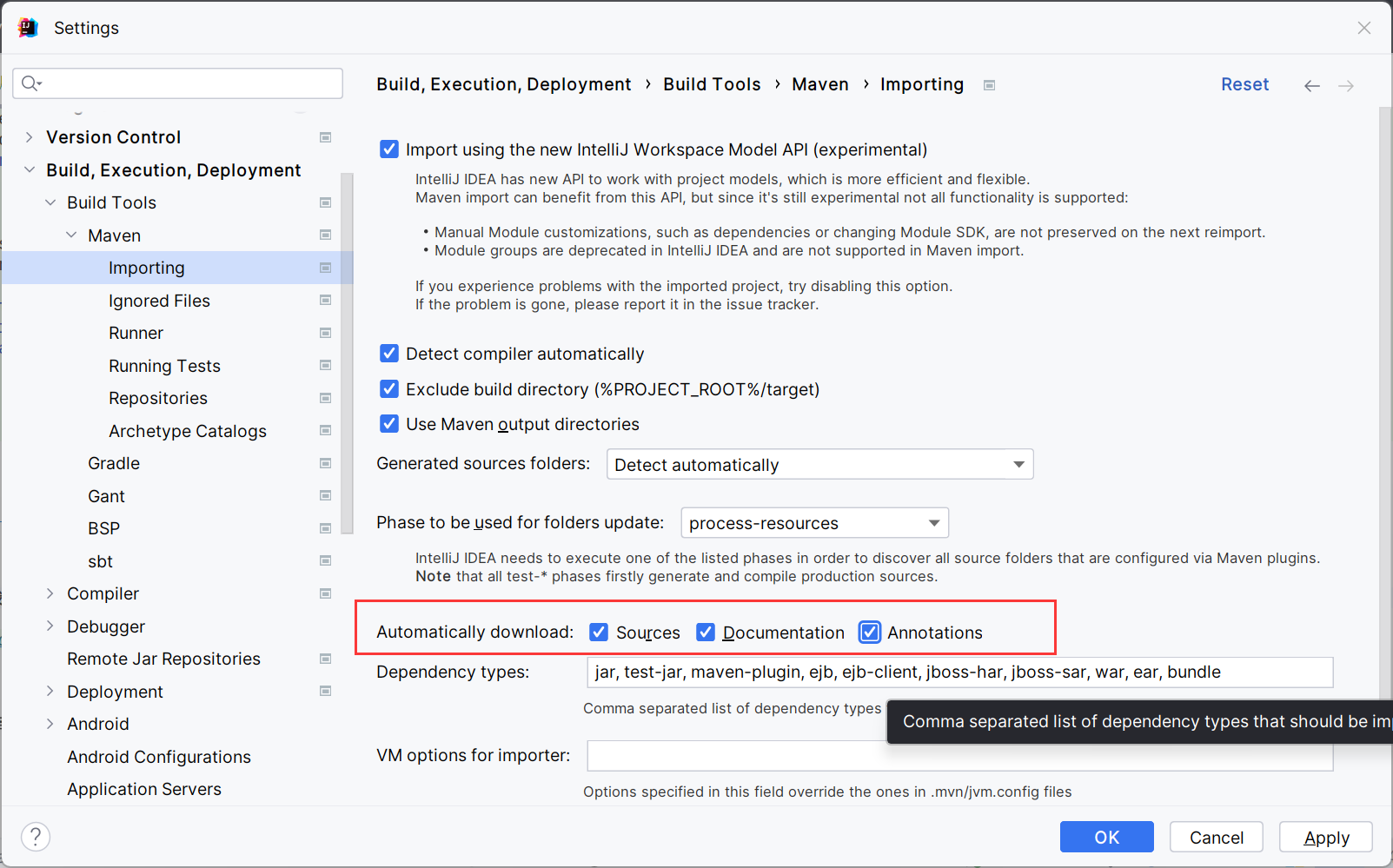Collapse Build Tools tree node
Image resolution: width=1393 pixels, height=868 pixels.
pyautogui.click(x=50, y=202)
